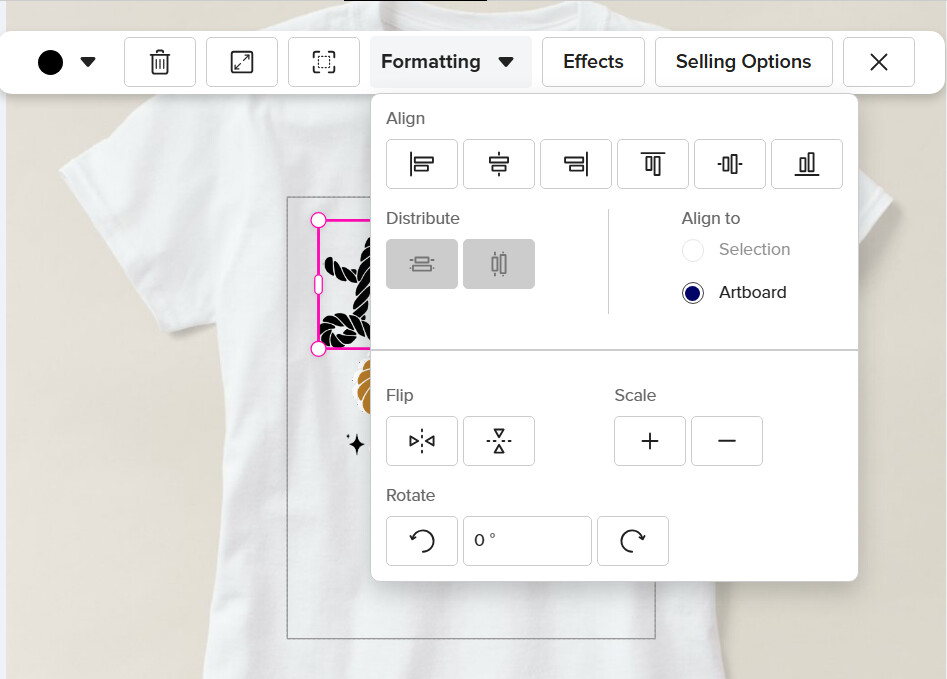Viewport: 947px width, 679px height.
Task: Open the Effects tab
Action: coord(593,62)
